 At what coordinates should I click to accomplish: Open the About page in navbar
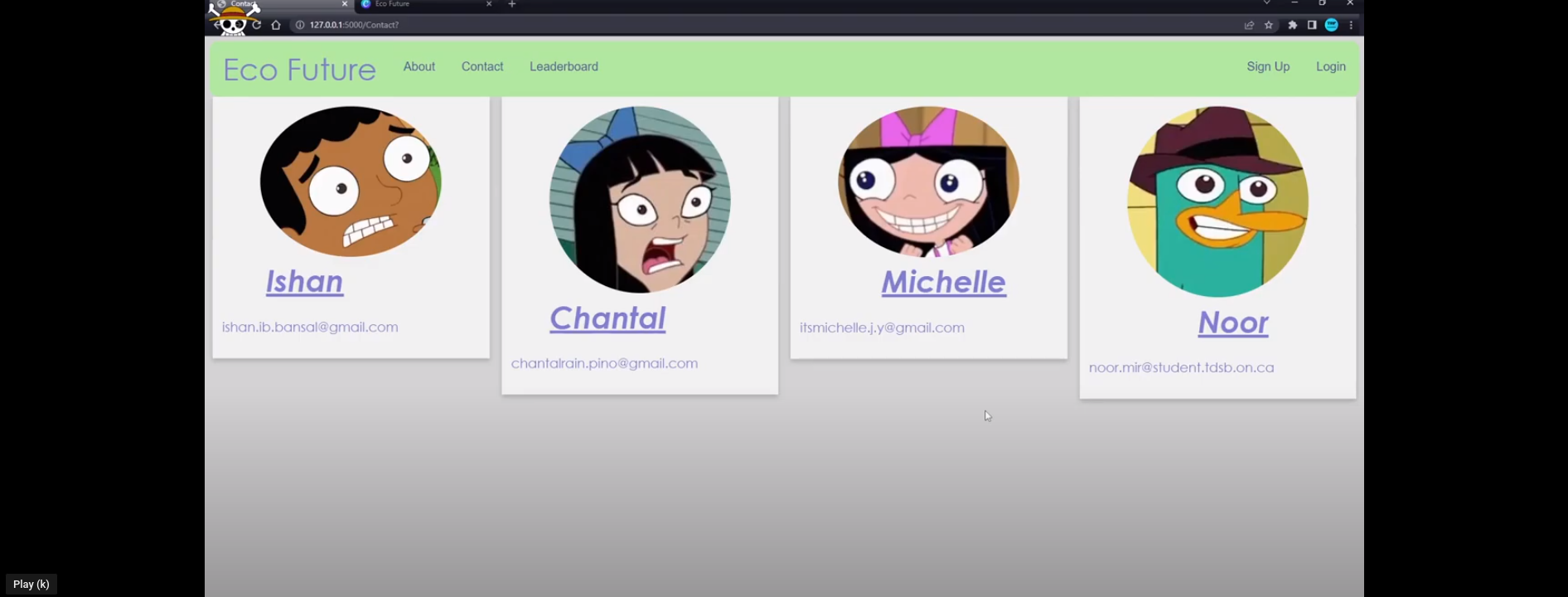(419, 66)
